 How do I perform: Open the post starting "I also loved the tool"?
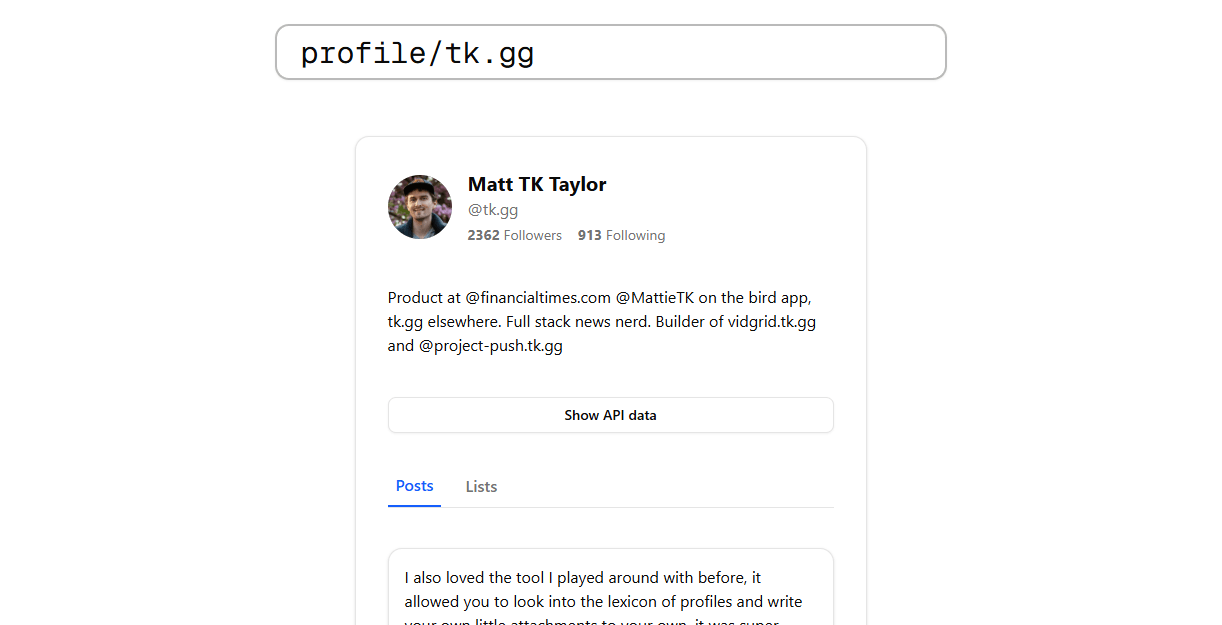(610, 588)
